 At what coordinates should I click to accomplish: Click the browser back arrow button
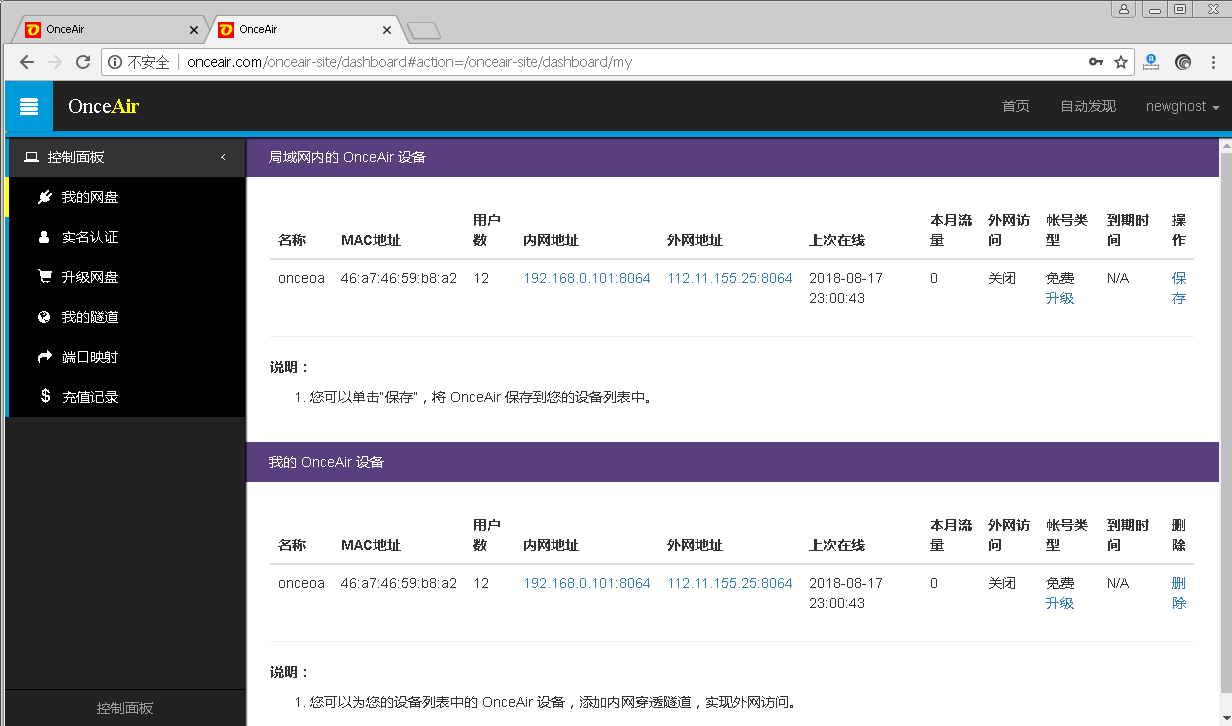(27, 62)
